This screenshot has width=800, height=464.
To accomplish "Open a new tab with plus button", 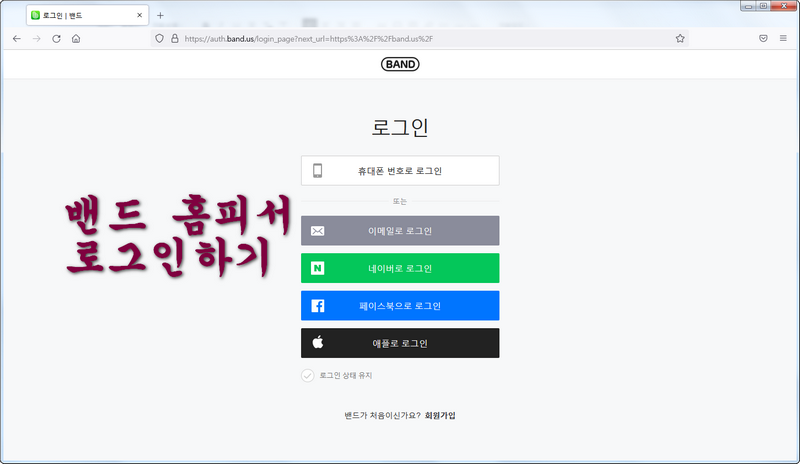I will pos(160,15).
